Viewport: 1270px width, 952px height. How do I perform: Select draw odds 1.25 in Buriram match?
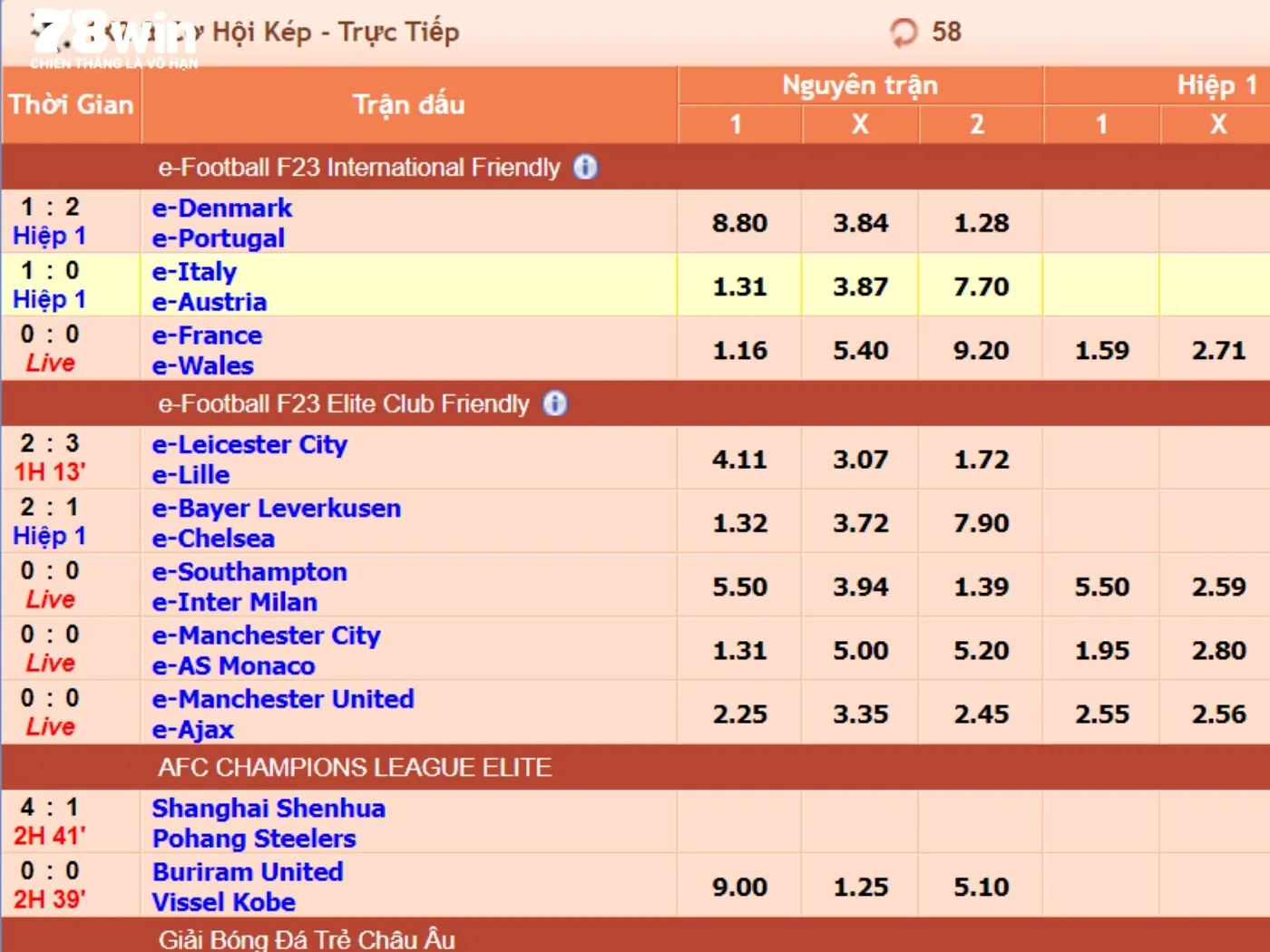(x=861, y=887)
